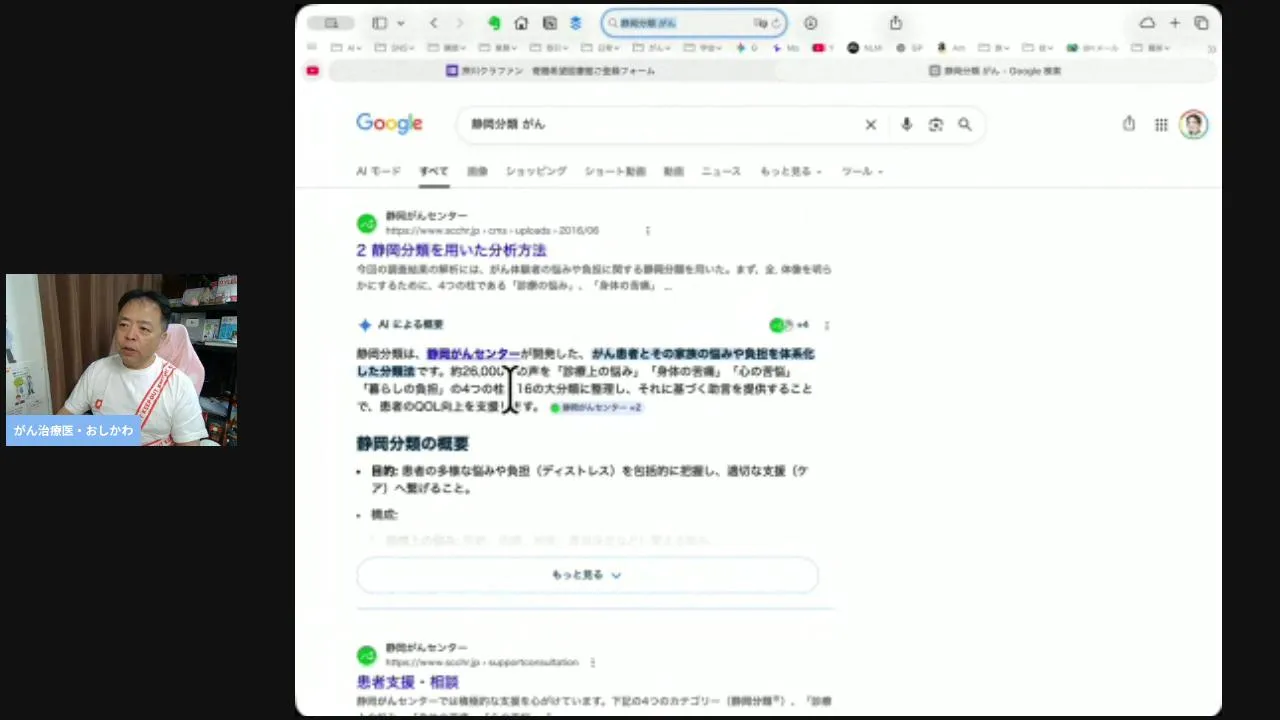Open options menu for first search result

[x=648, y=230]
